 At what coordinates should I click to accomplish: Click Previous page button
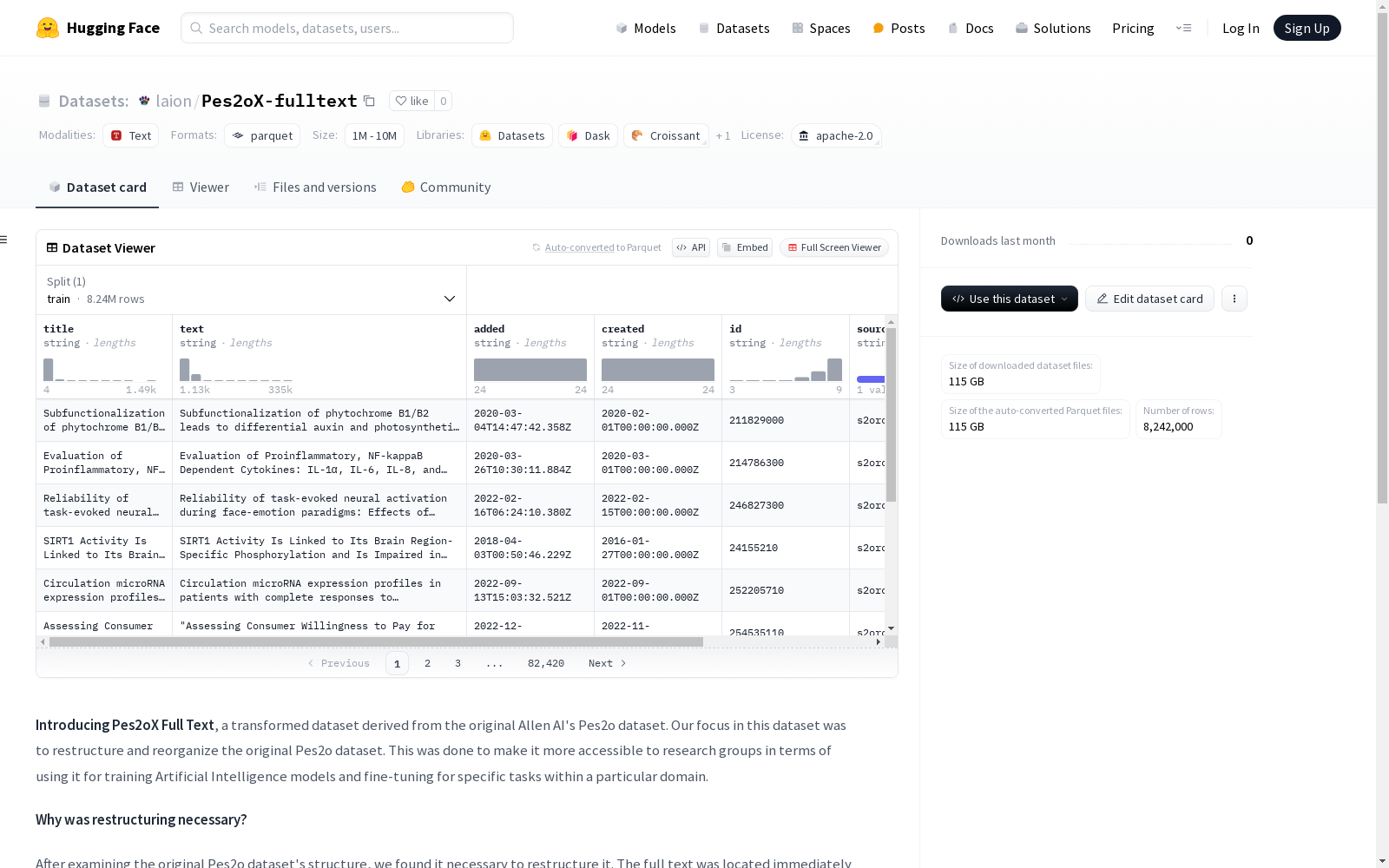[x=339, y=663]
